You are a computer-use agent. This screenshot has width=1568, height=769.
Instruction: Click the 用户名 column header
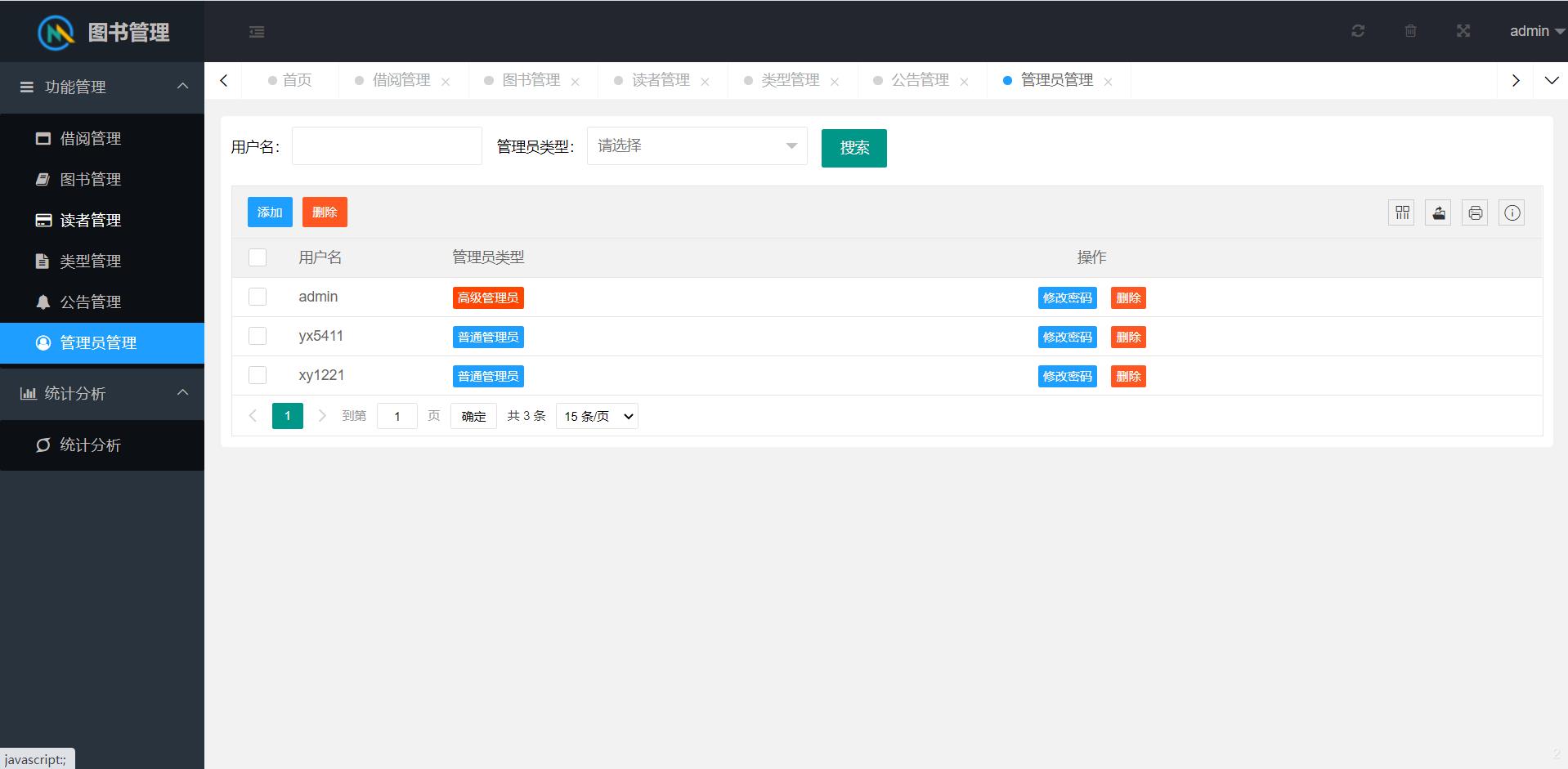[320, 257]
